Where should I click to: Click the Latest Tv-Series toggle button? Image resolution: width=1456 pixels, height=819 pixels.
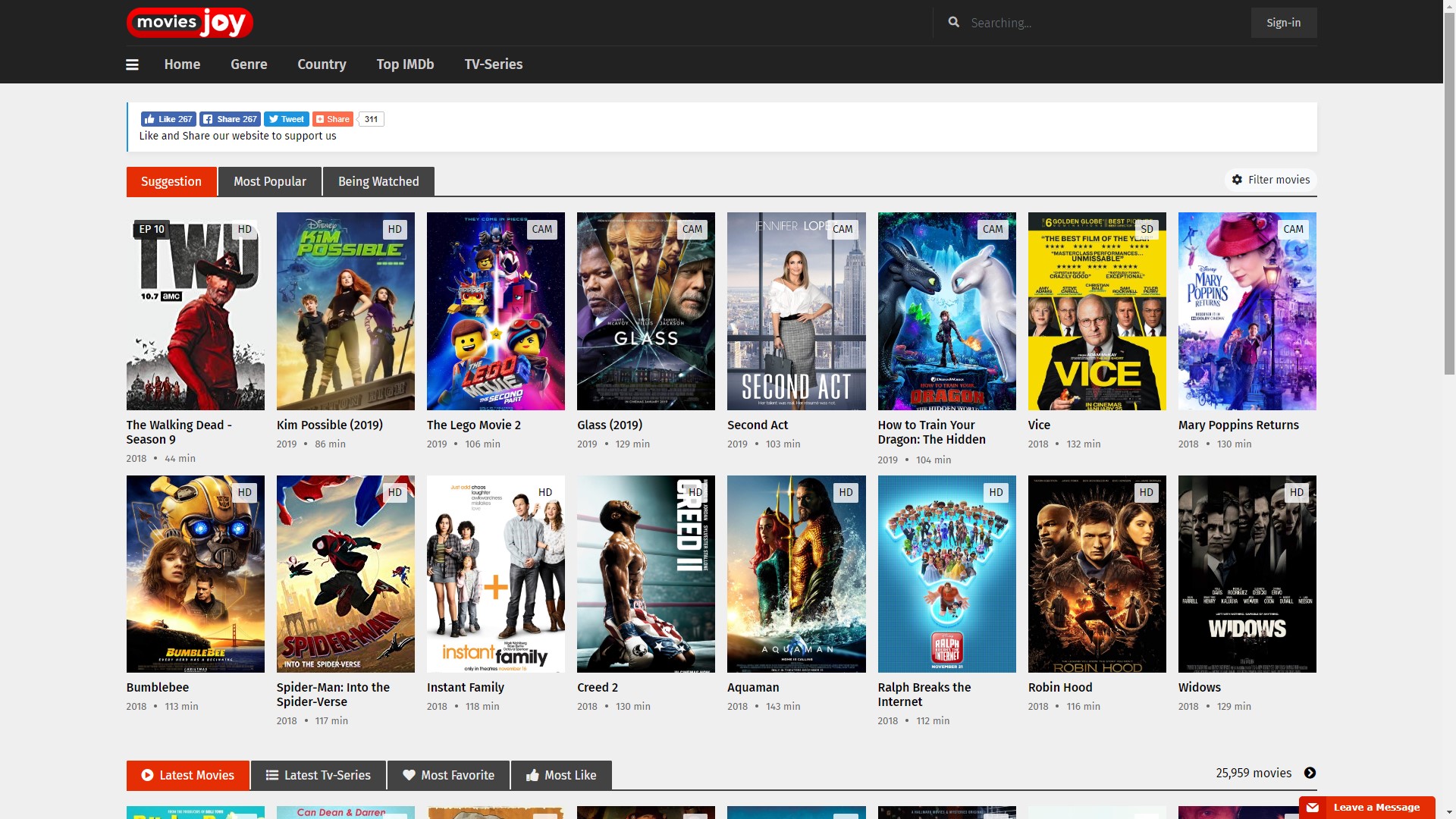[x=318, y=775]
